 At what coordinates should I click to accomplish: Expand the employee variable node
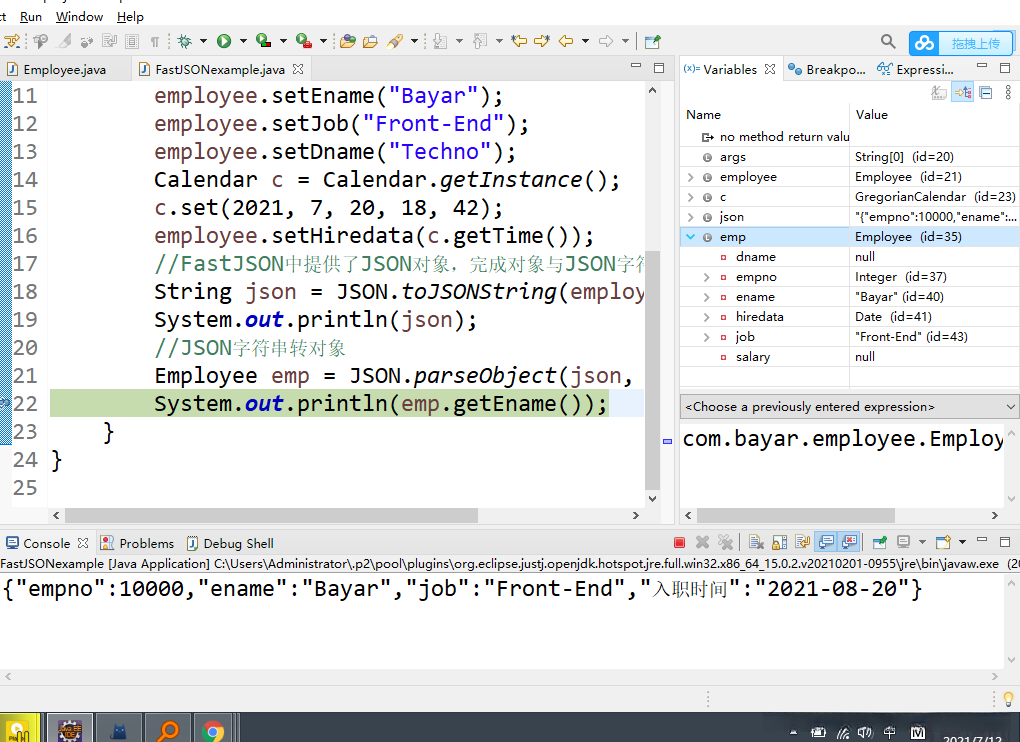click(x=690, y=177)
